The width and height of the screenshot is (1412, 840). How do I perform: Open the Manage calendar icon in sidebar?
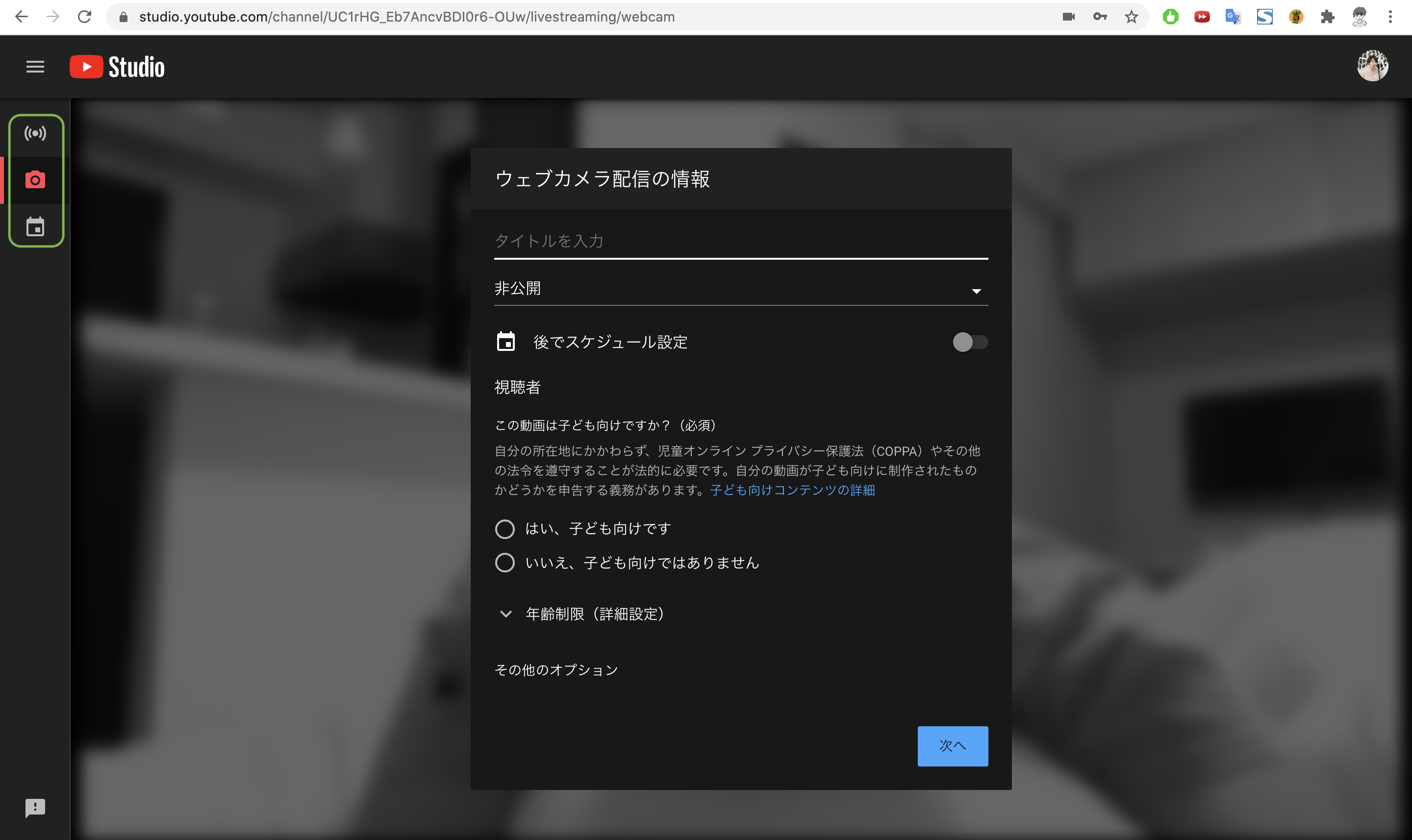[35, 226]
